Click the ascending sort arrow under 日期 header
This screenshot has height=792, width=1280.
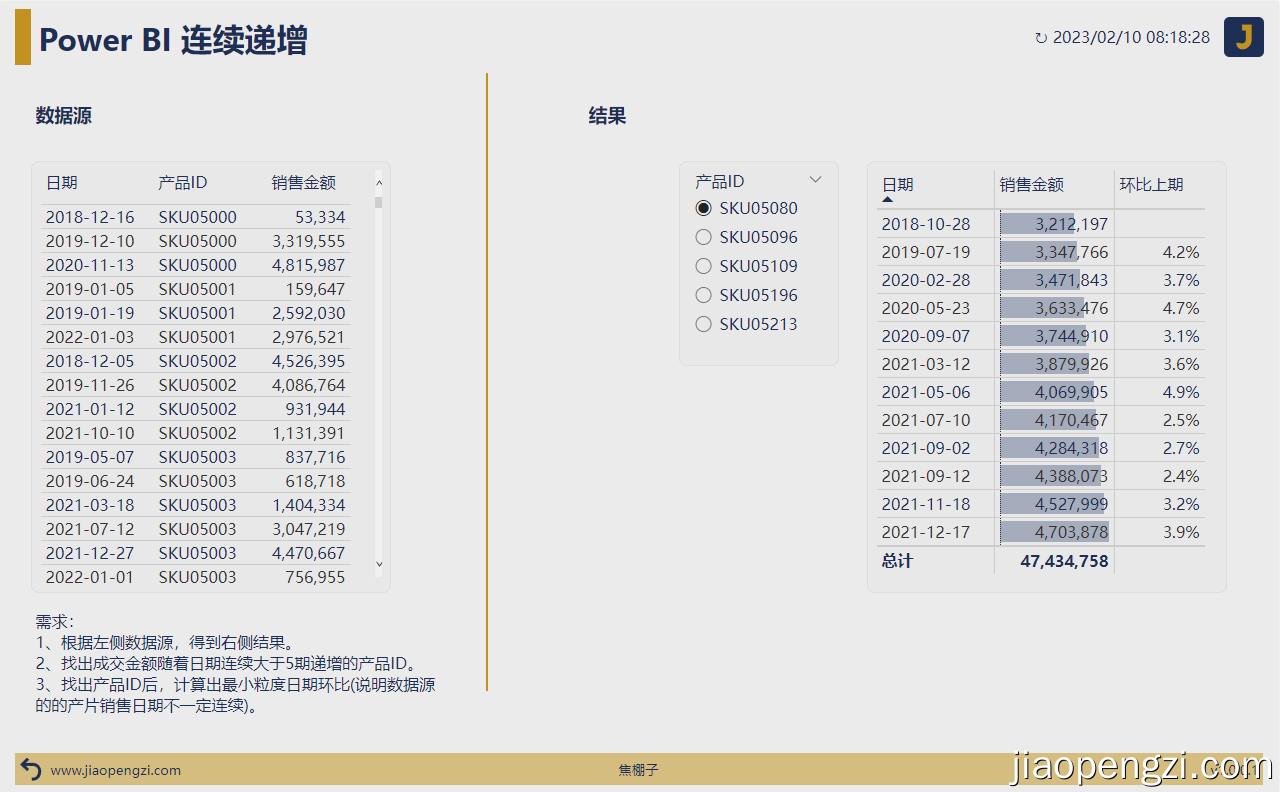tap(888, 199)
